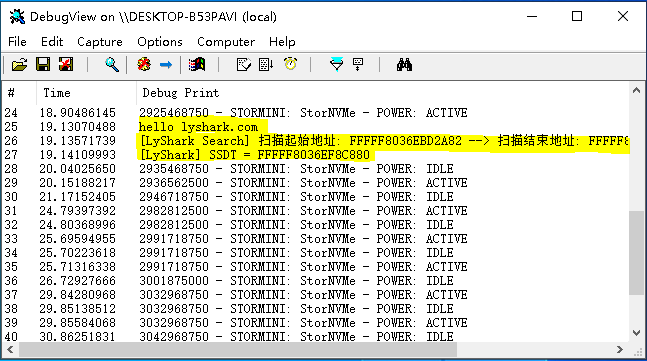Click timestamp 19.13070488 in row 25
Viewport: 647px width, 361px height.
pyautogui.click(x=78, y=127)
